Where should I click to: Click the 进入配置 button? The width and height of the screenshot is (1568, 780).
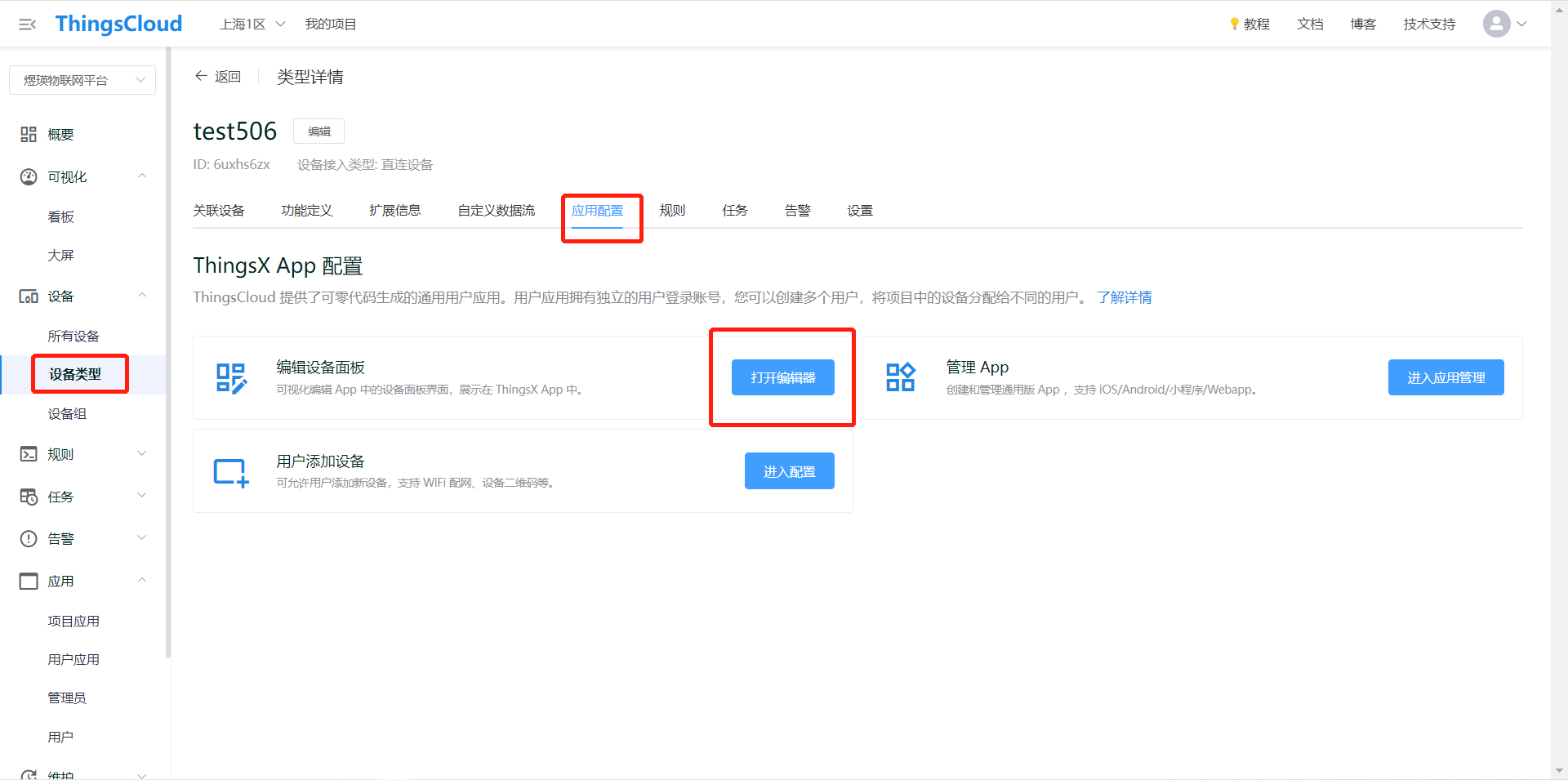tap(790, 471)
